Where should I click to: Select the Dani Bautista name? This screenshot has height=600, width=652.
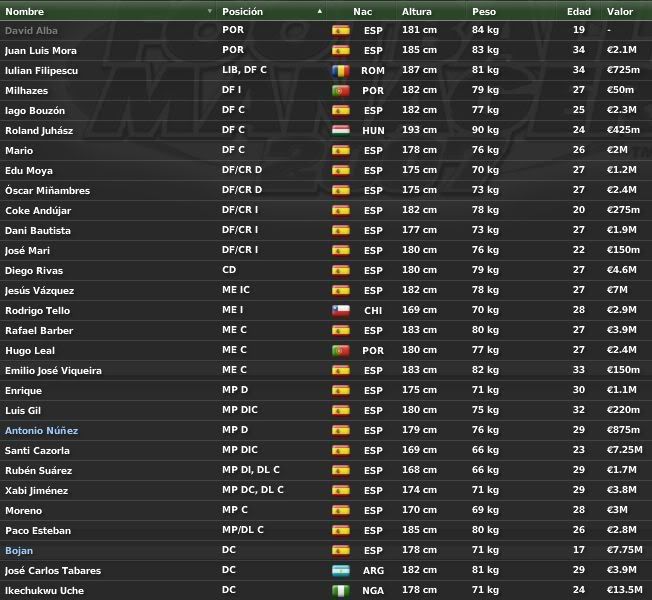click(x=38, y=230)
